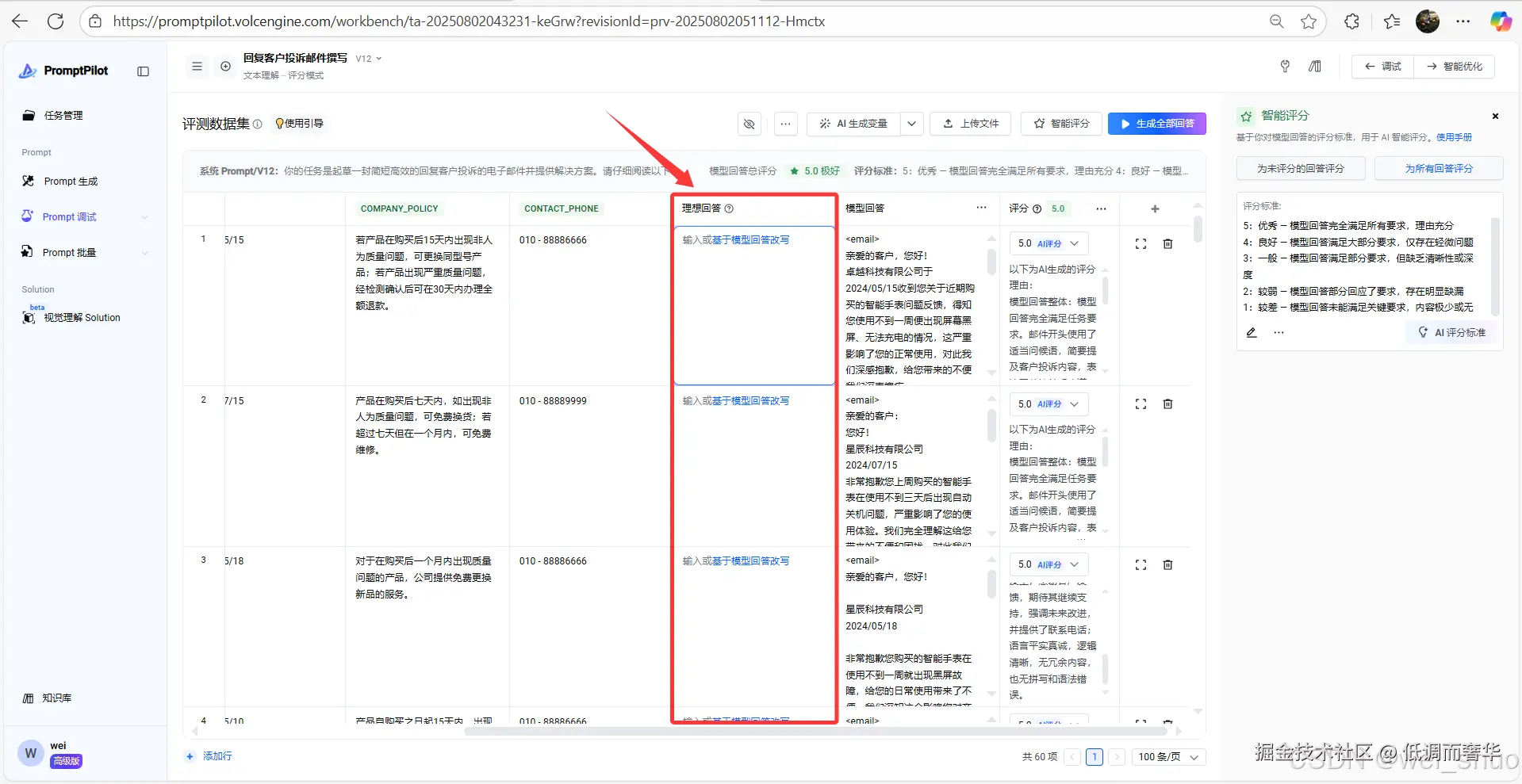
Task: Expand the Prompt 调试 chevron
Action: pyautogui.click(x=144, y=217)
